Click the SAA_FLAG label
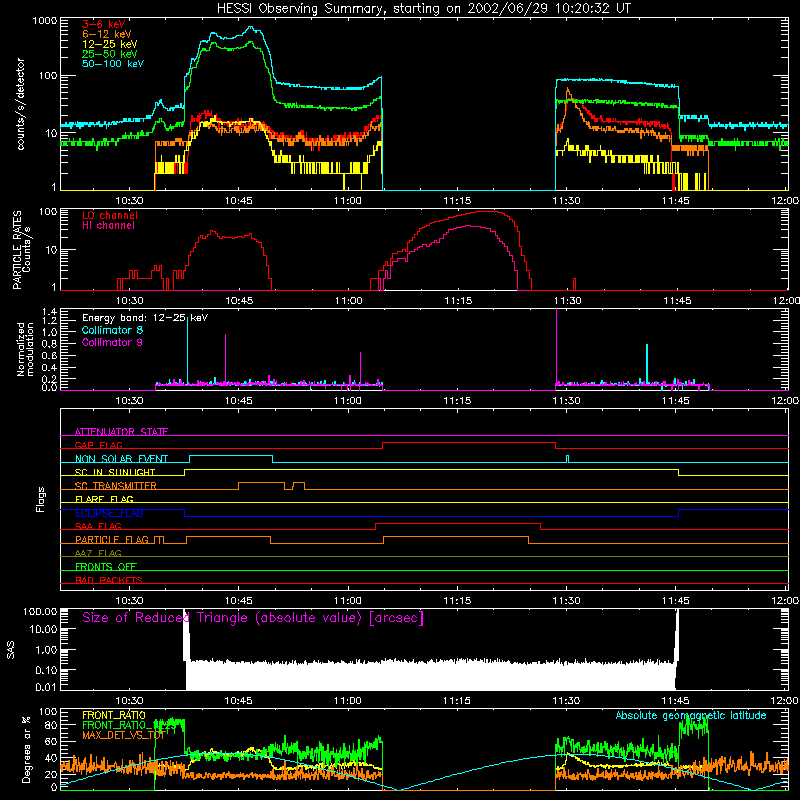Screen dimensions: 800x800 click(98, 526)
